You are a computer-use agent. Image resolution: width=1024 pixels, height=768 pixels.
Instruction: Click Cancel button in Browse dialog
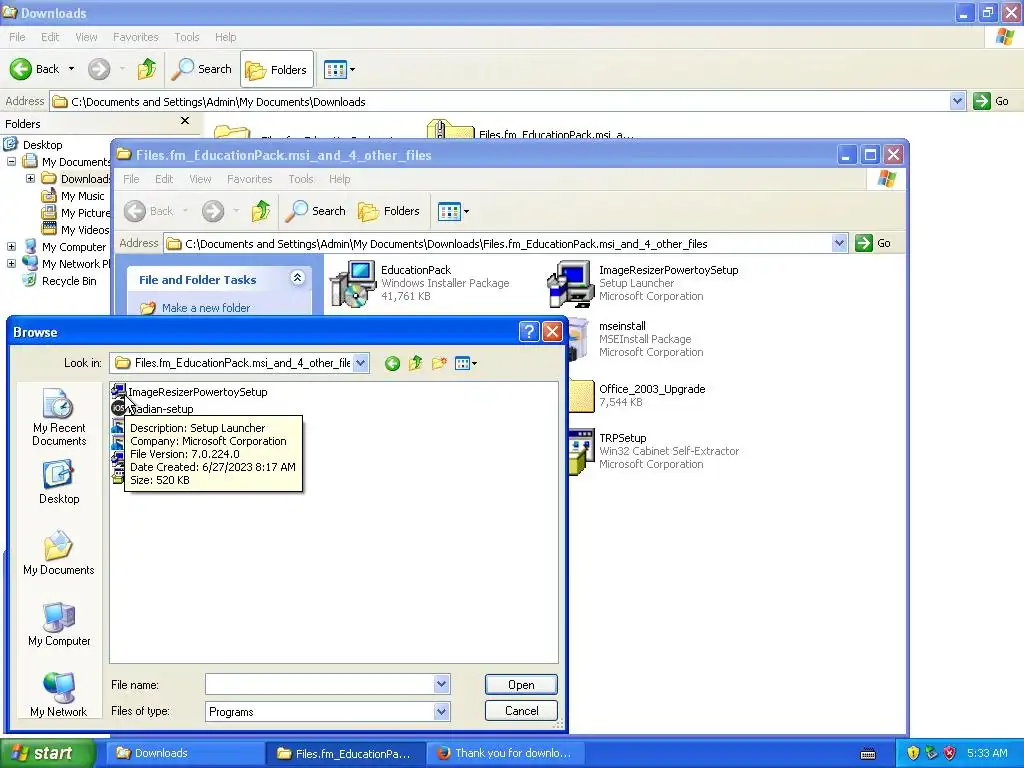(x=521, y=711)
